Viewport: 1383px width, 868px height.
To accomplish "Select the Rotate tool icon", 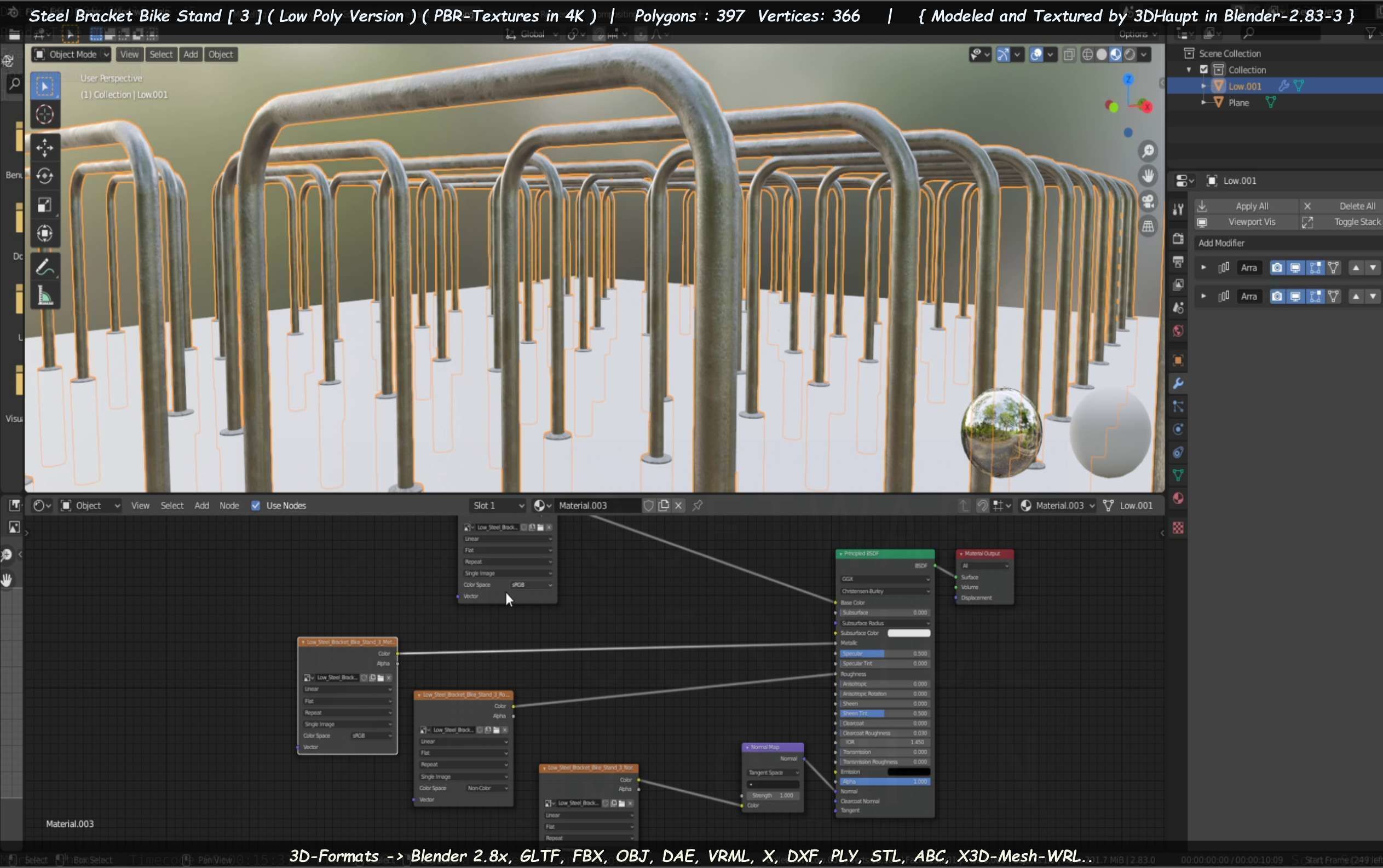I will pyautogui.click(x=45, y=176).
